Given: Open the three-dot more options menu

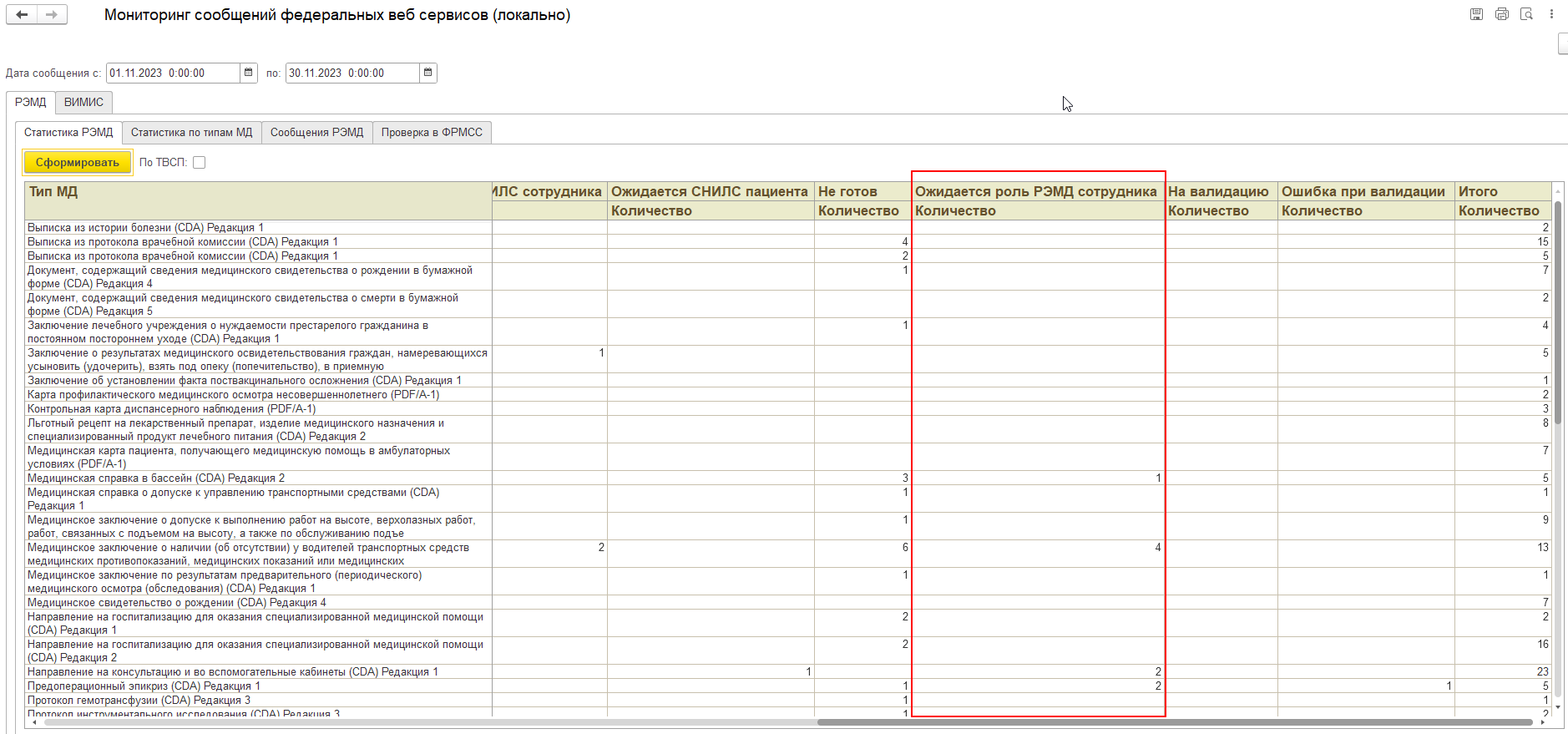Looking at the screenshot, I should (1551, 14).
